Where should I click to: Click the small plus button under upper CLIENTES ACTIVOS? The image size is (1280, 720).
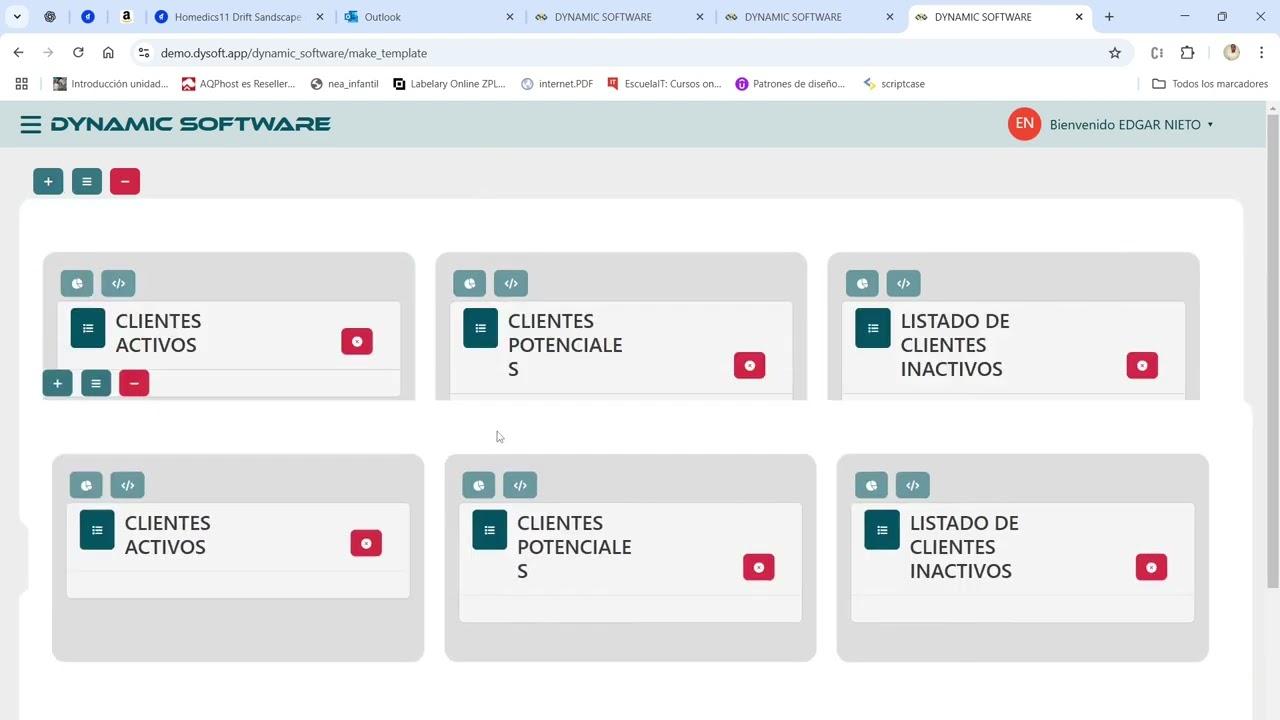click(57, 383)
